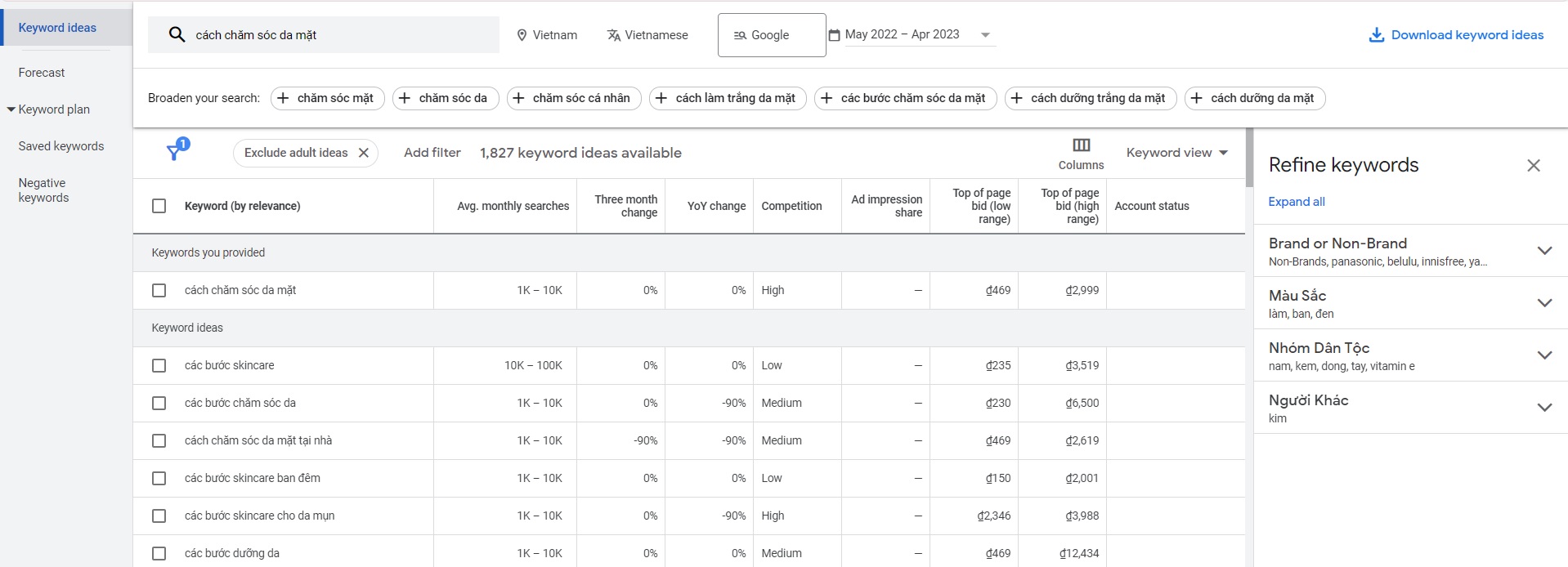Open the Vietnam location selector
Image resolution: width=1568 pixels, height=567 pixels.
click(x=547, y=35)
